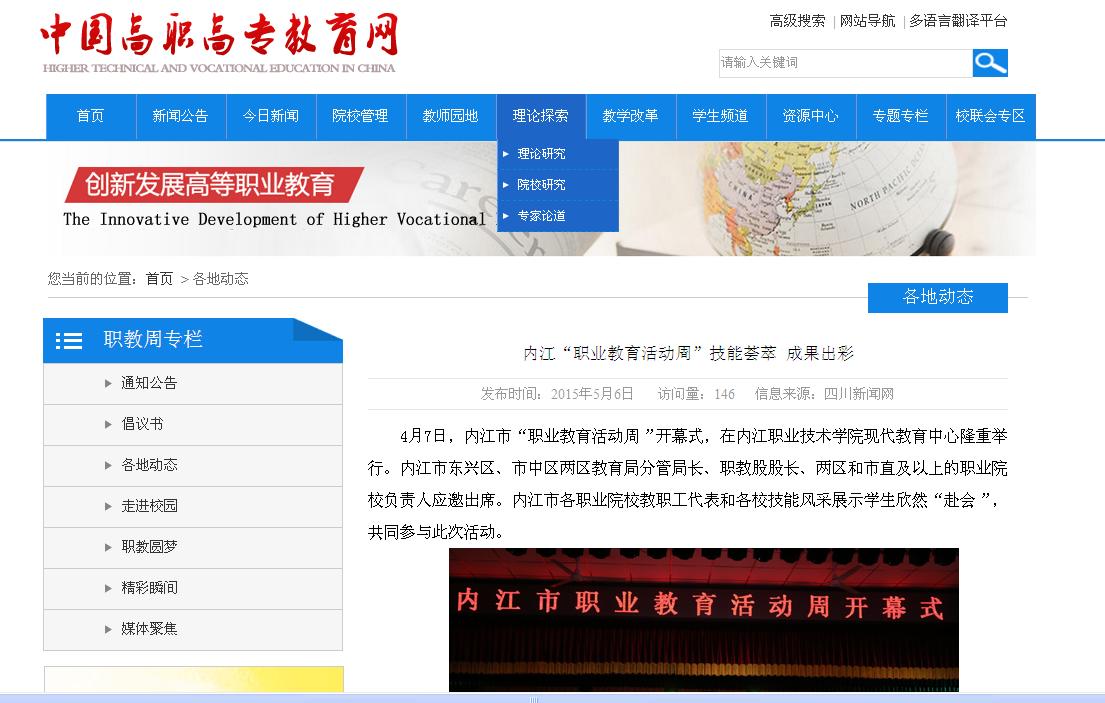1105x703 pixels.
Task: Select 学生频道 in the nav bar
Action: (721, 116)
